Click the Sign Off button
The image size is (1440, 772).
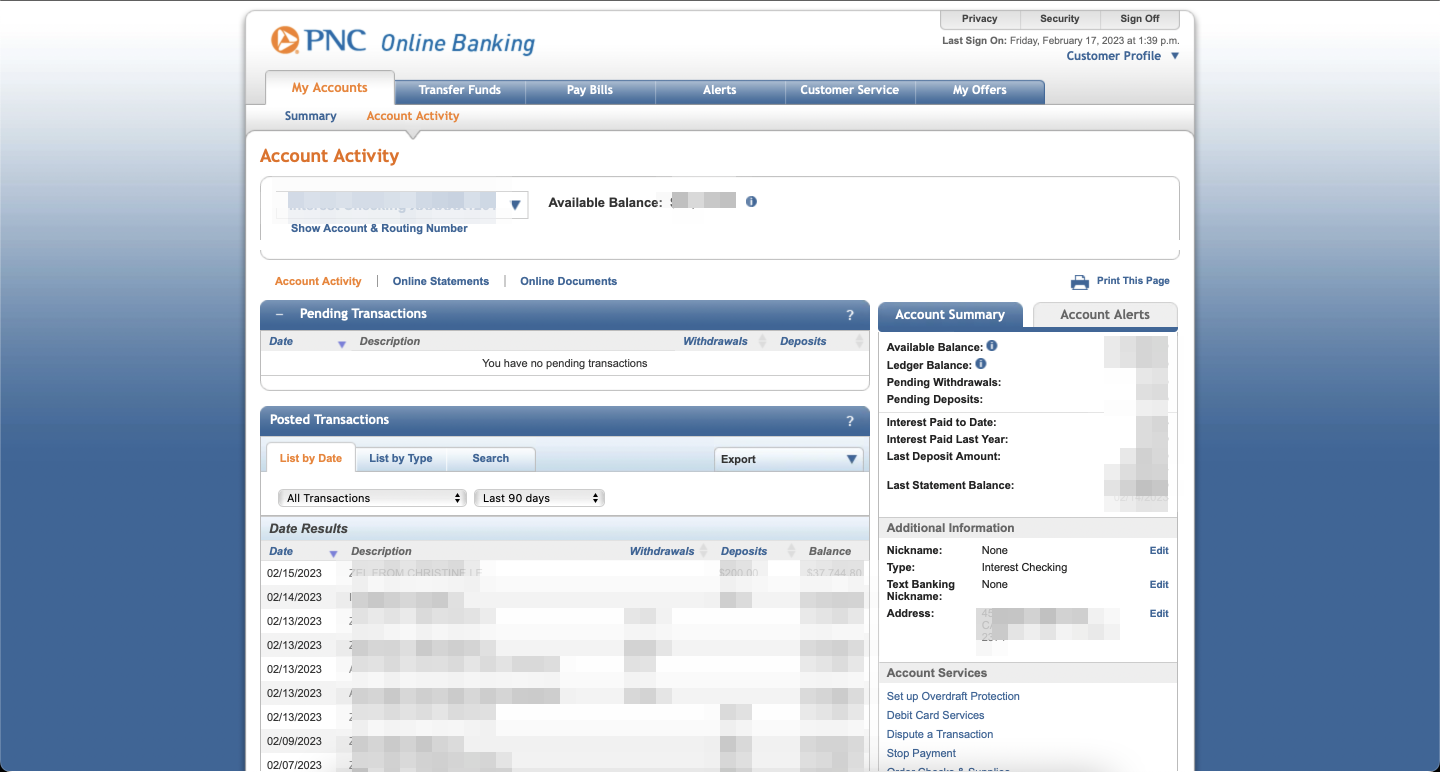click(1140, 19)
